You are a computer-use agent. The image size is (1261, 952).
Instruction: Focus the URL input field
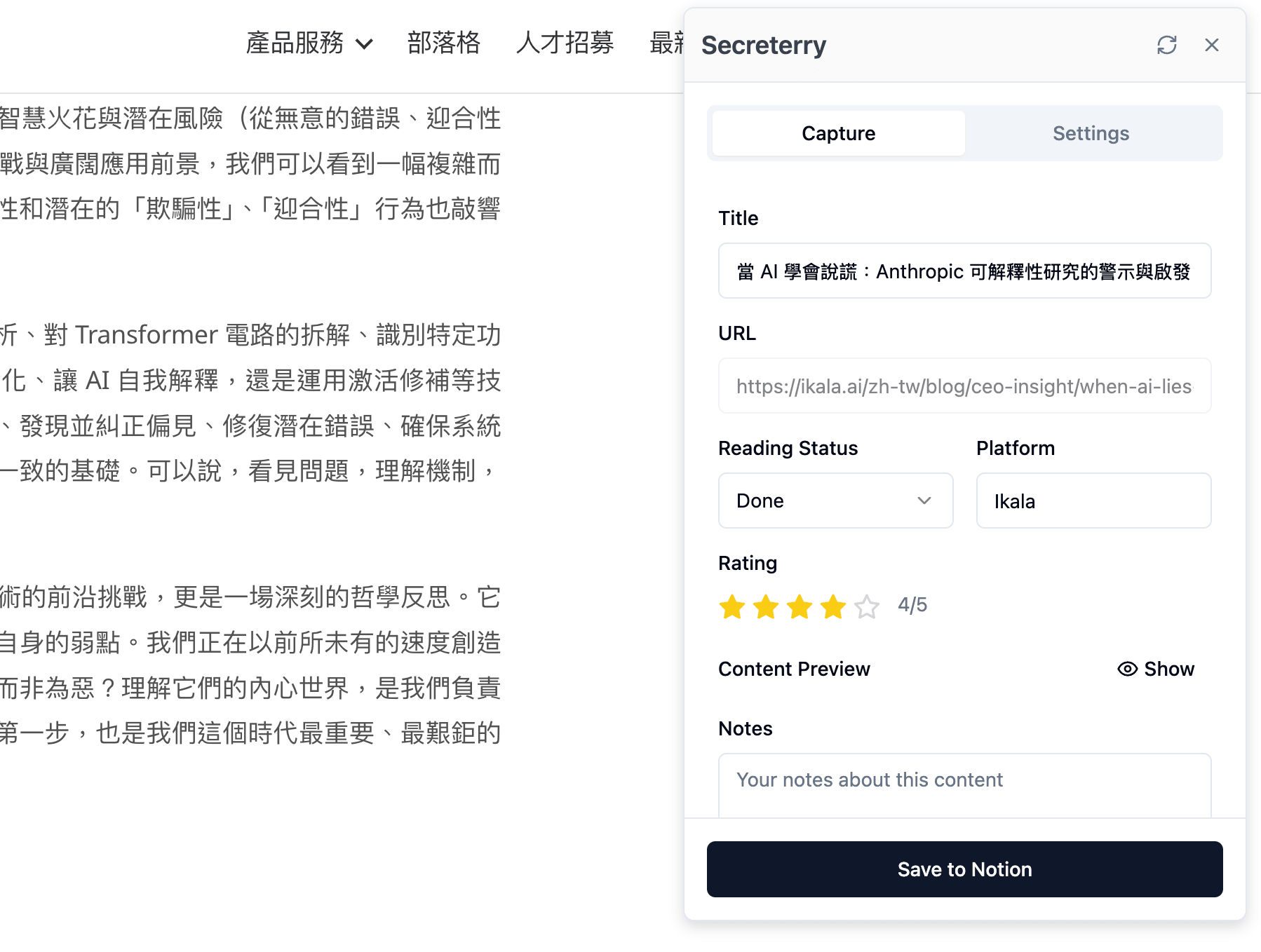pyautogui.click(x=964, y=386)
